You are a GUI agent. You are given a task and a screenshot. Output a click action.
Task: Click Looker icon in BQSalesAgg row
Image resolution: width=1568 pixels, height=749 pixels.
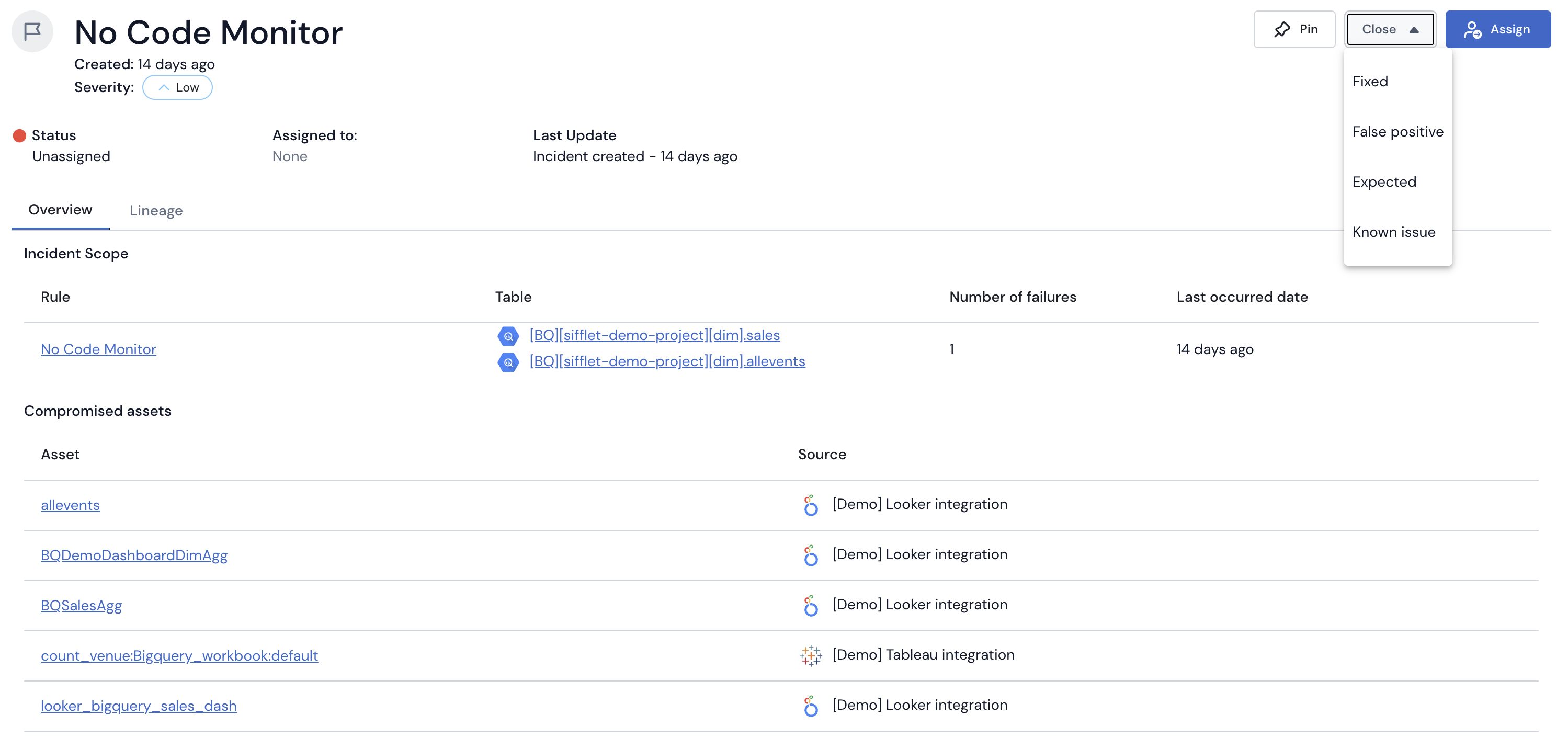pyautogui.click(x=810, y=605)
